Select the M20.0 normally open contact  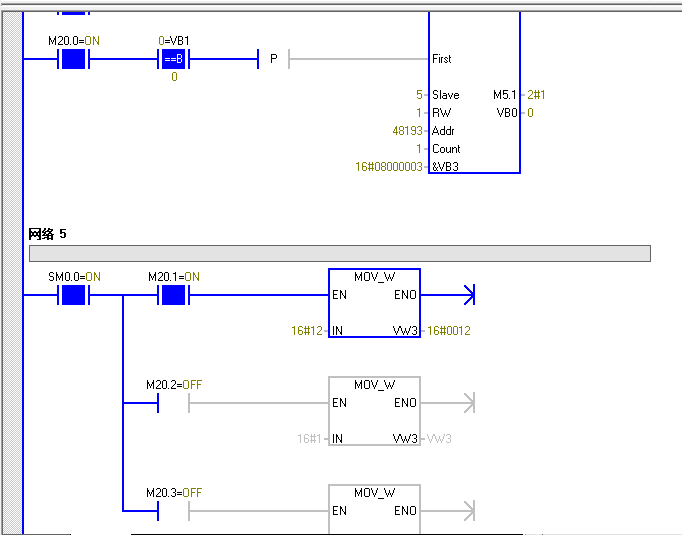pos(74,59)
